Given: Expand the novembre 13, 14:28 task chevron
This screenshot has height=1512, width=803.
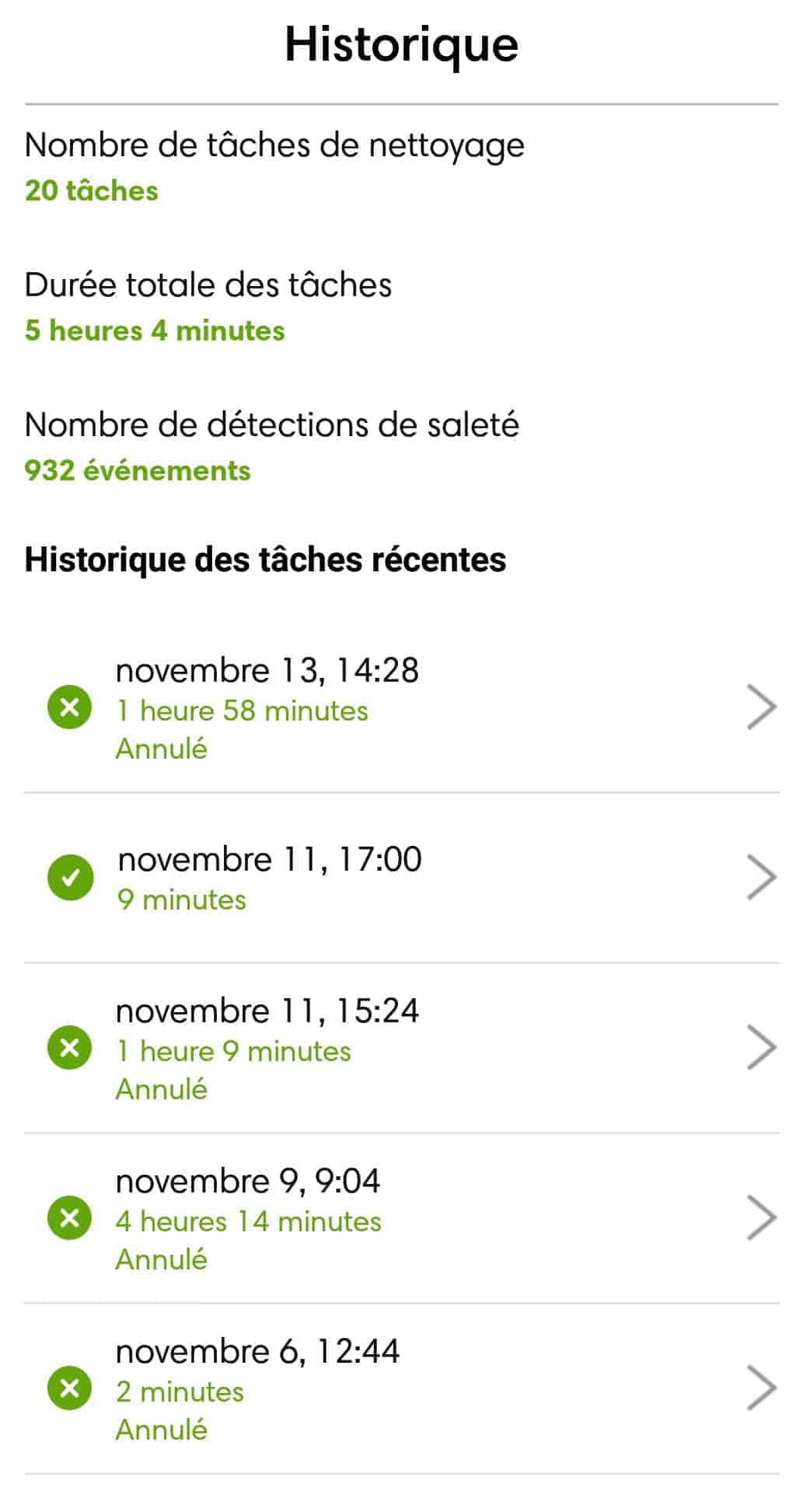Looking at the screenshot, I should coord(761,707).
